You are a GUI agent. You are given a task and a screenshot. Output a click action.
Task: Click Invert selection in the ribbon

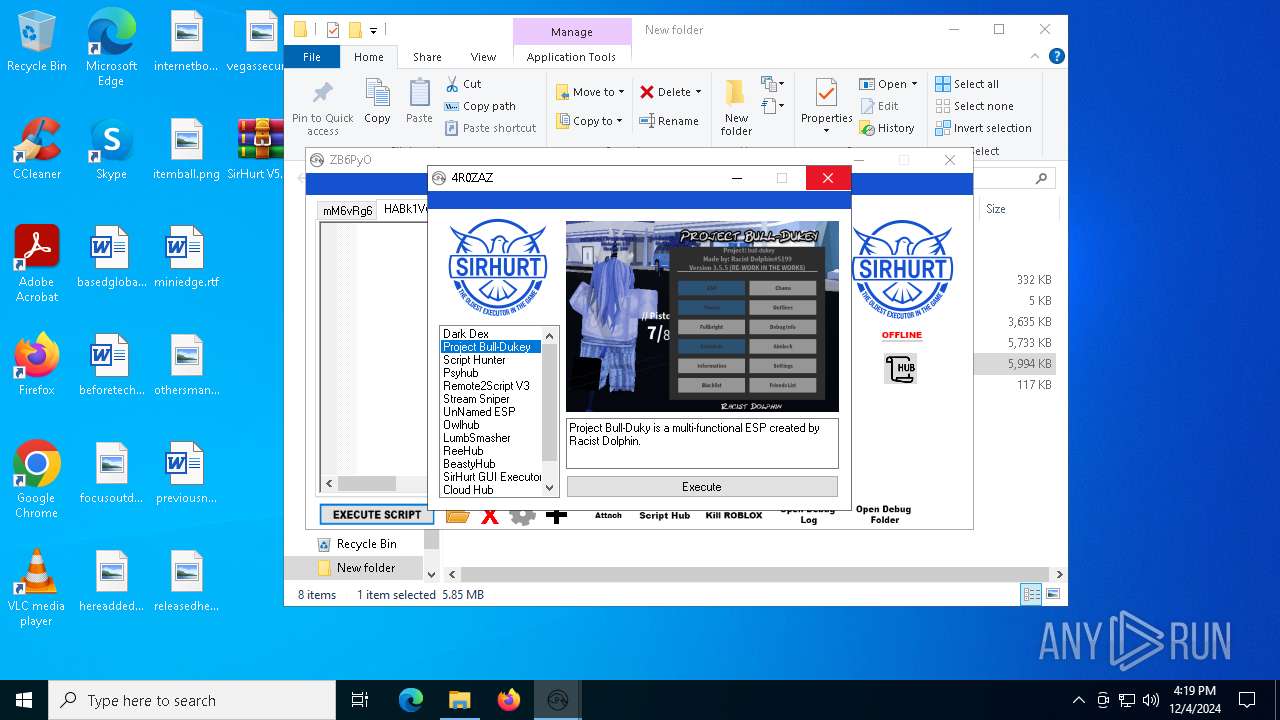(x=983, y=128)
